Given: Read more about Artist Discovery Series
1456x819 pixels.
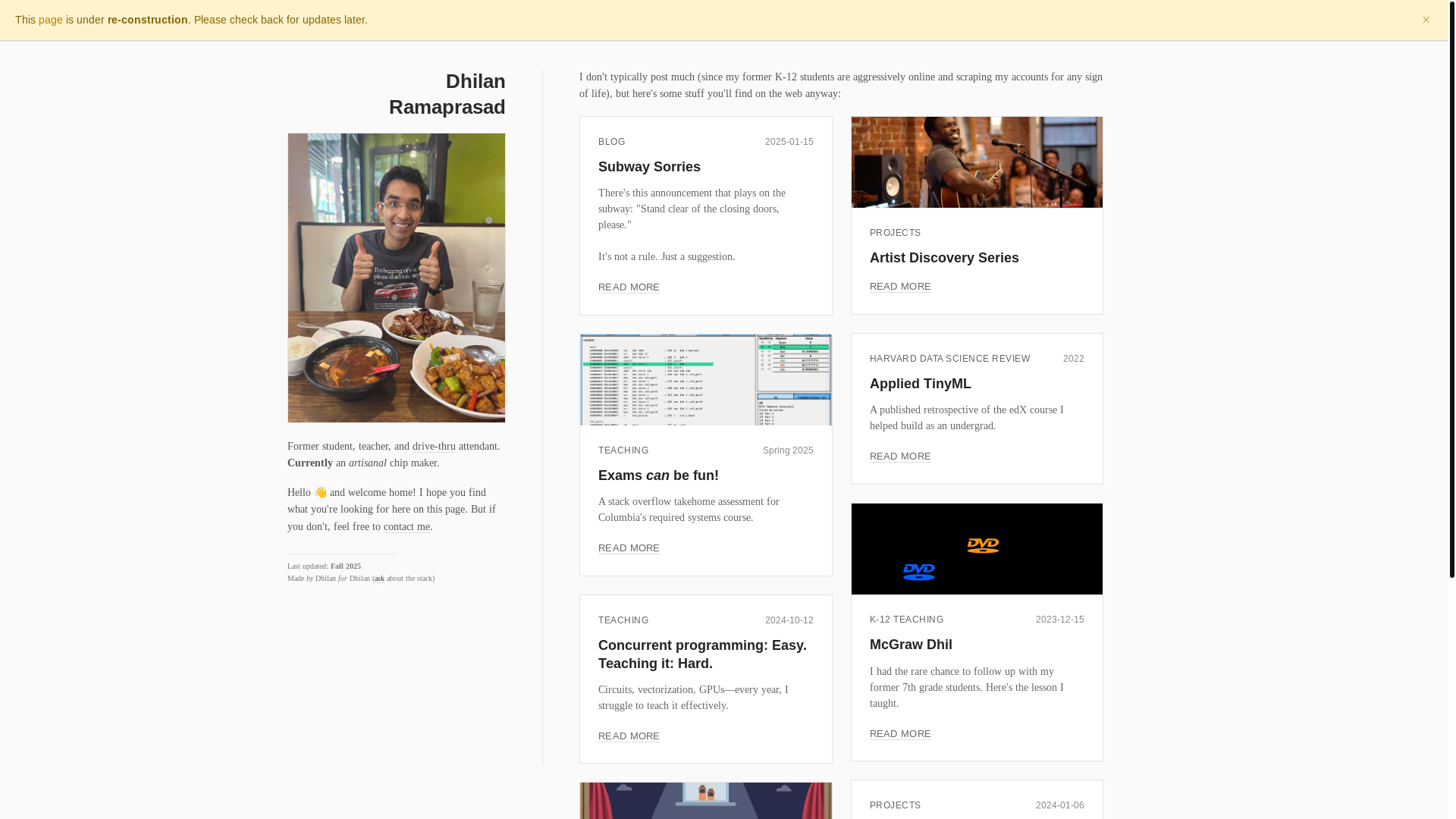Looking at the screenshot, I should point(900,287).
